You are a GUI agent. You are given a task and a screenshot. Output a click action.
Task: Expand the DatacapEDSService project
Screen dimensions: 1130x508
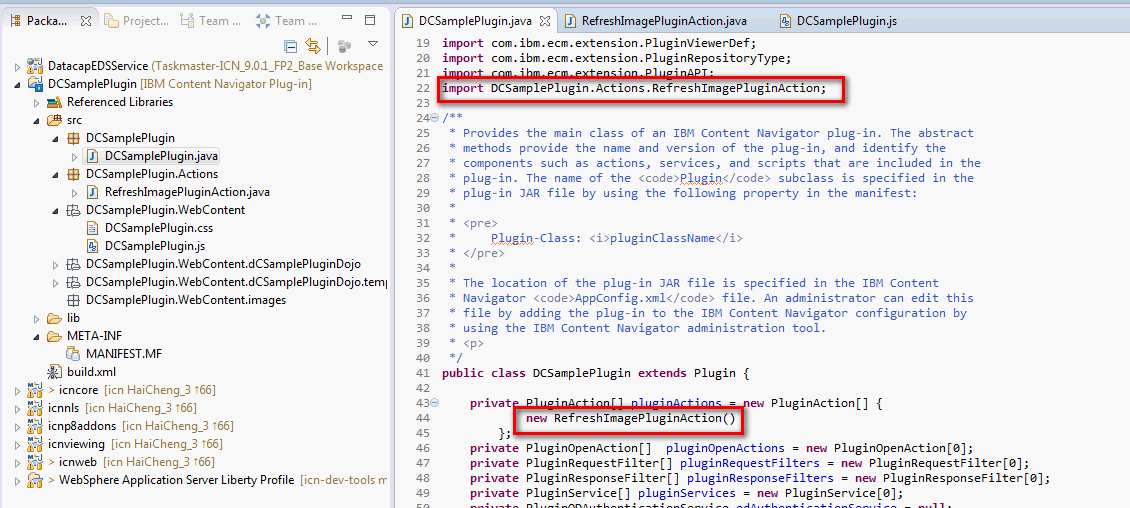[18, 66]
